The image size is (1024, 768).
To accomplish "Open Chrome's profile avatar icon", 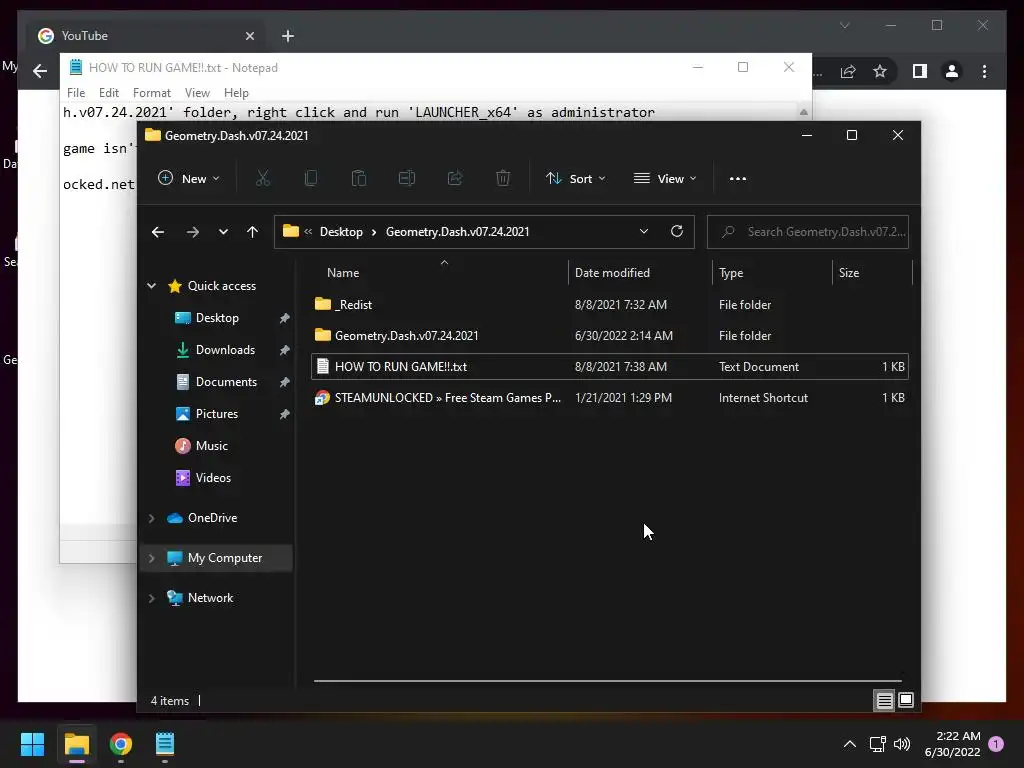I will click(x=952, y=71).
